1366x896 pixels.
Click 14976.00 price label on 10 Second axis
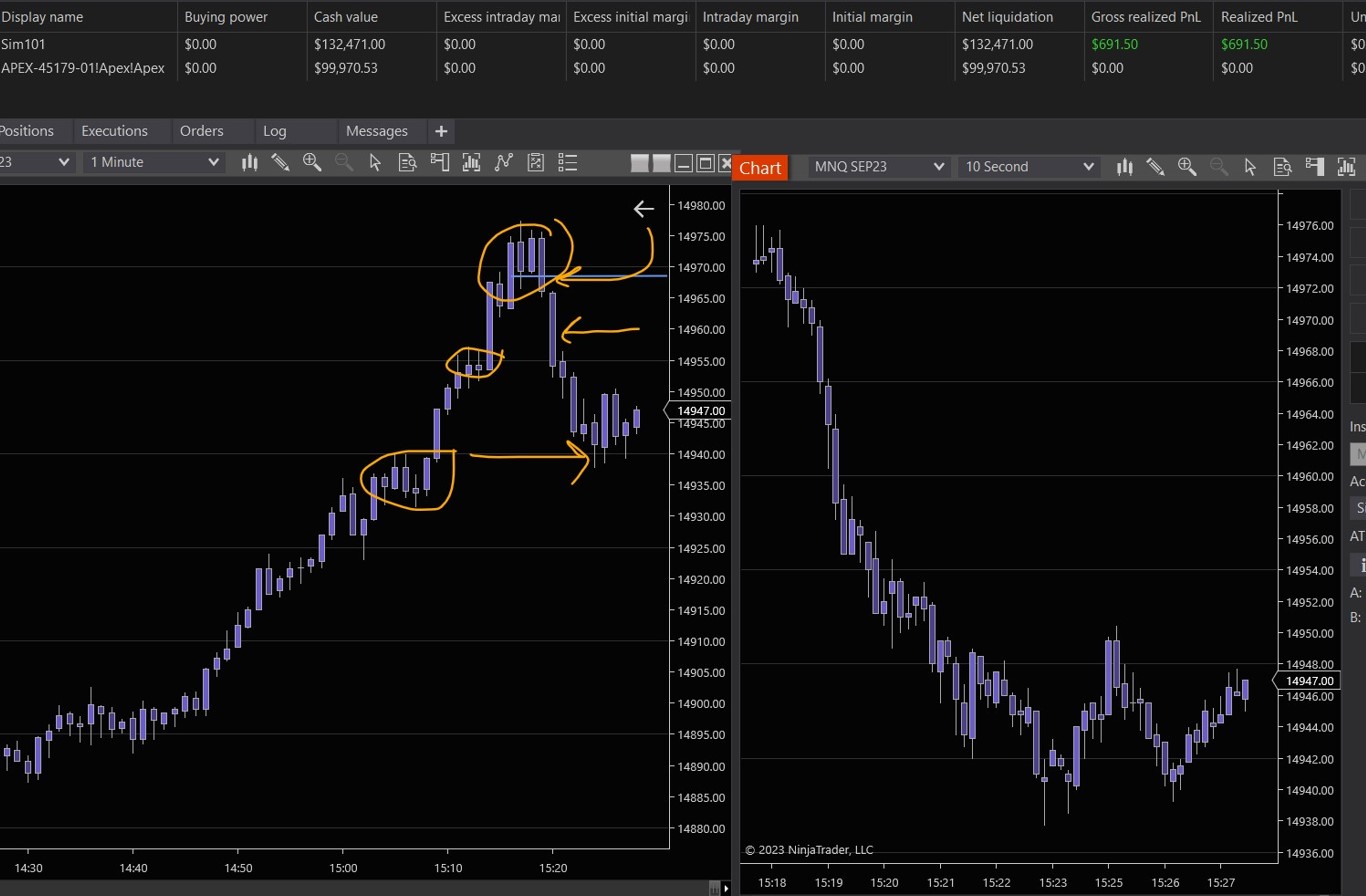(x=1310, y=225)
